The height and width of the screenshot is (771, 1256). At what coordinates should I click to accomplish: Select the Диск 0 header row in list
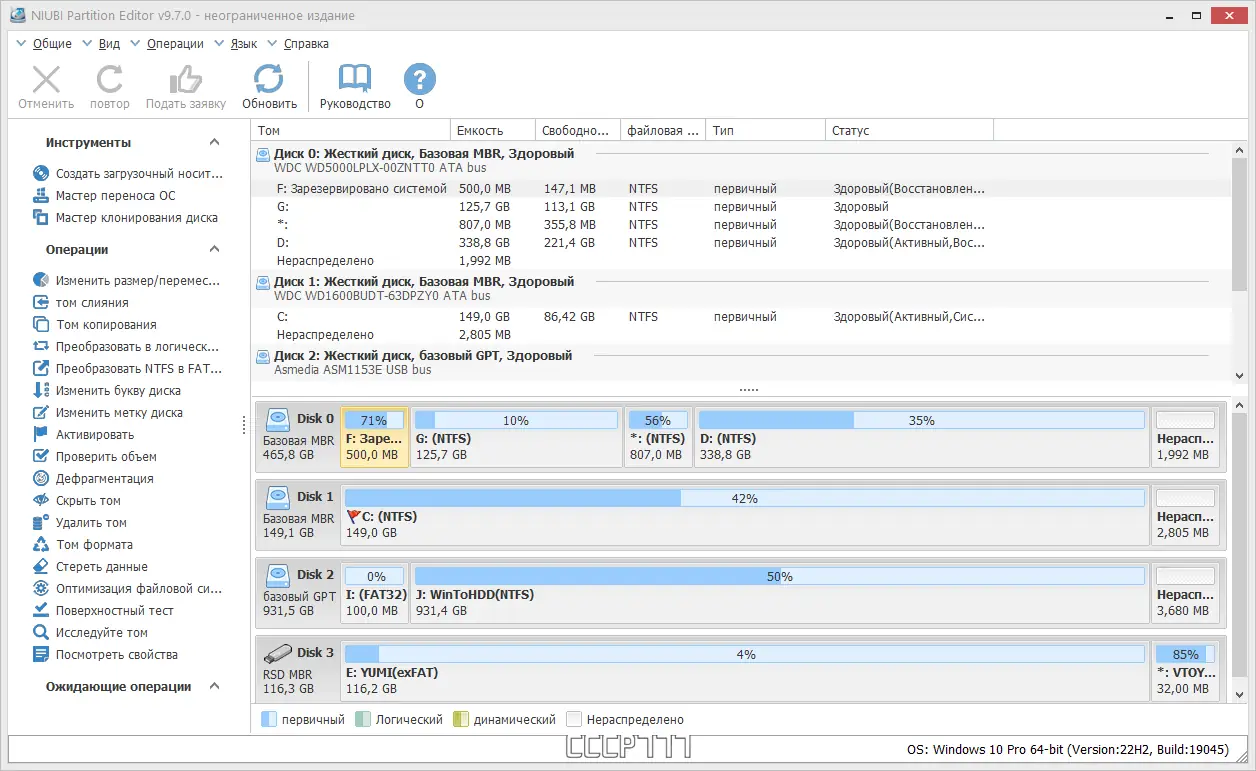tap(741, 161)
